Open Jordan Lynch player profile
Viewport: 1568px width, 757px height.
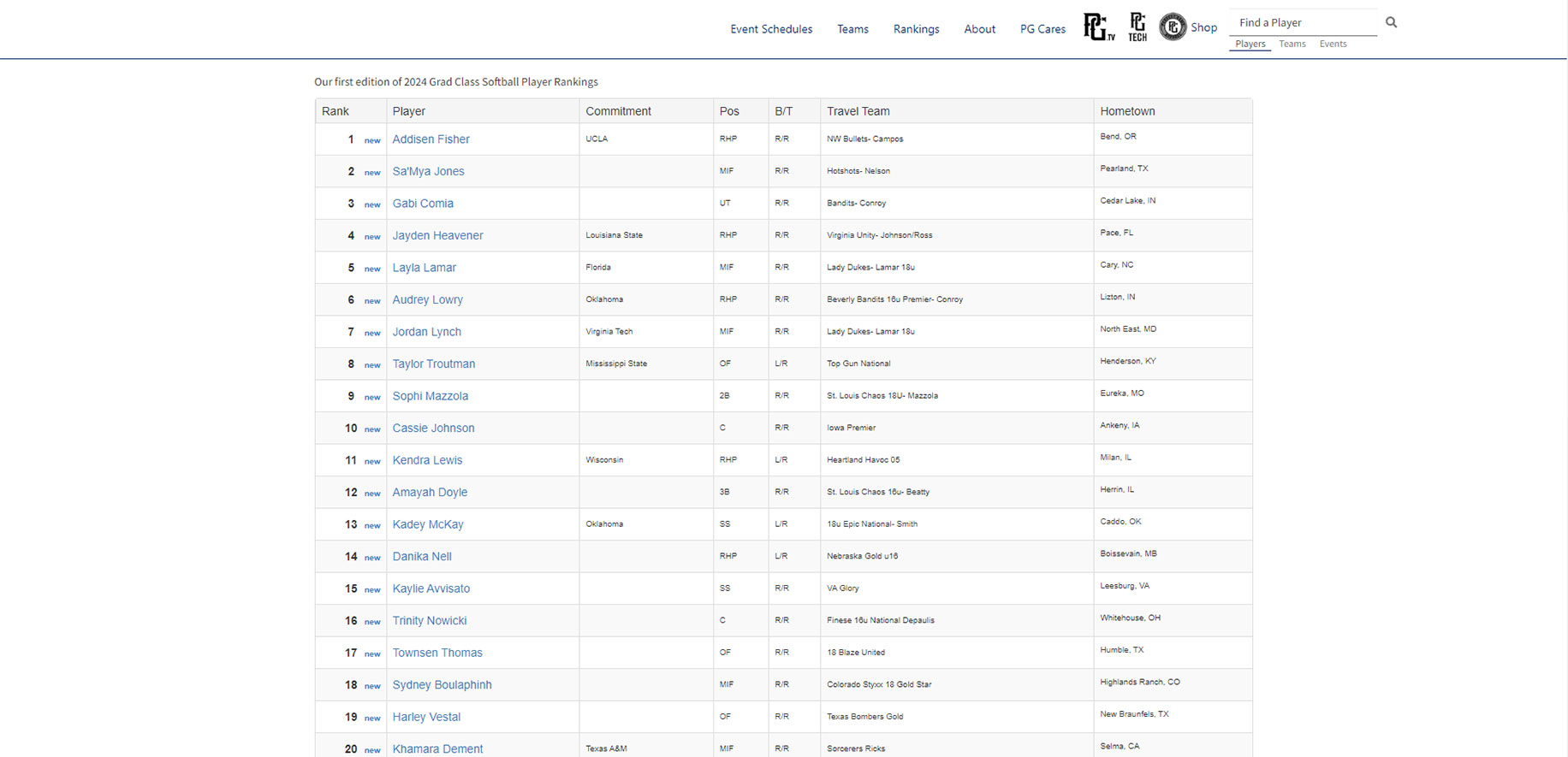click(426, 331)
